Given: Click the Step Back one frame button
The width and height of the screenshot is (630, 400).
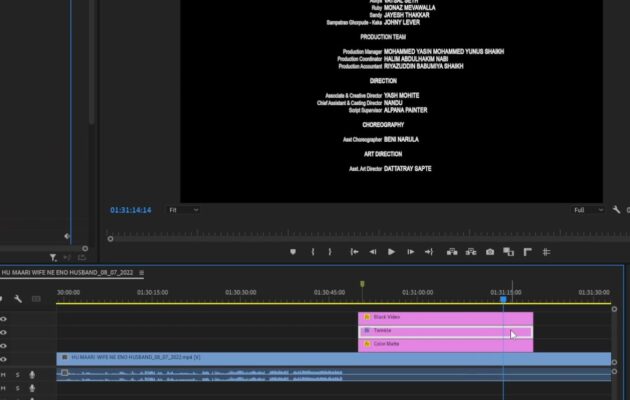Looking at the screenshot, I should (x=373, y=252).
